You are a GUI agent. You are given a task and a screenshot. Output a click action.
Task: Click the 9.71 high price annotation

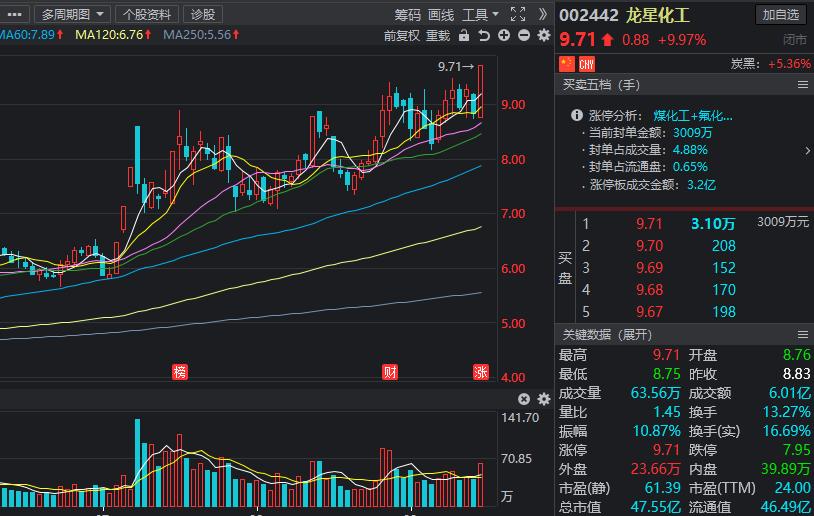tap(455, 66)
